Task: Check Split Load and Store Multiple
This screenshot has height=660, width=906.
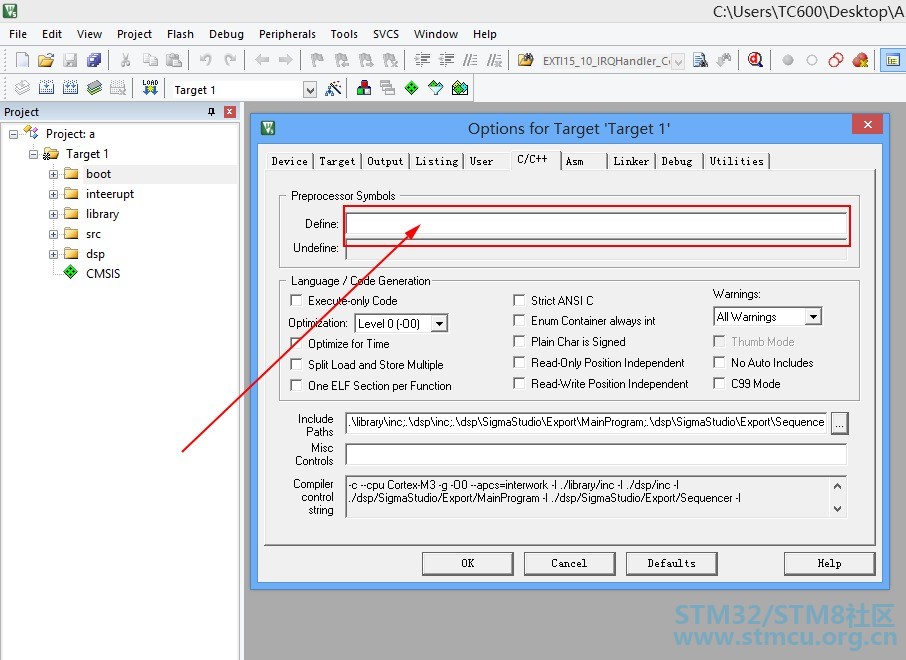Action: click(x=296, y=364)
